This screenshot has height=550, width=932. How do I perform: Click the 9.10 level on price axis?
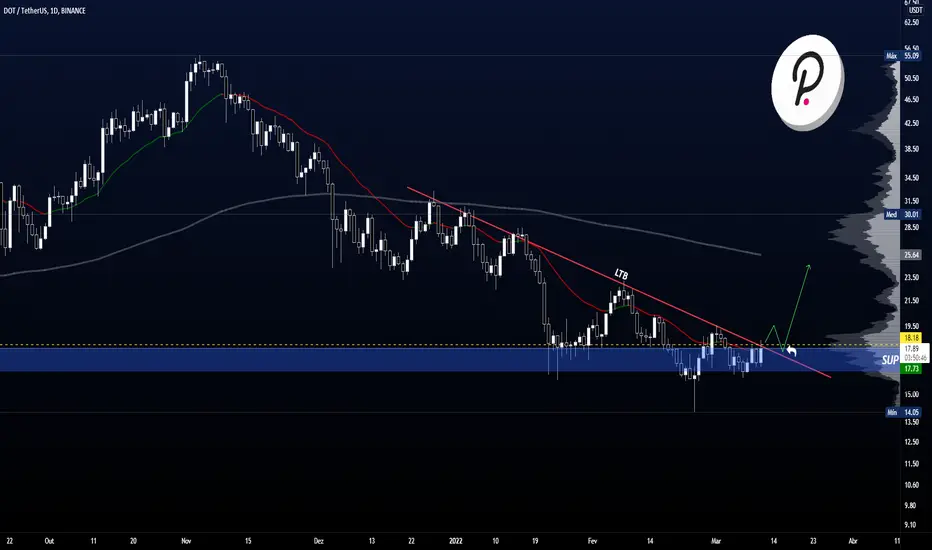pos(911,524)
